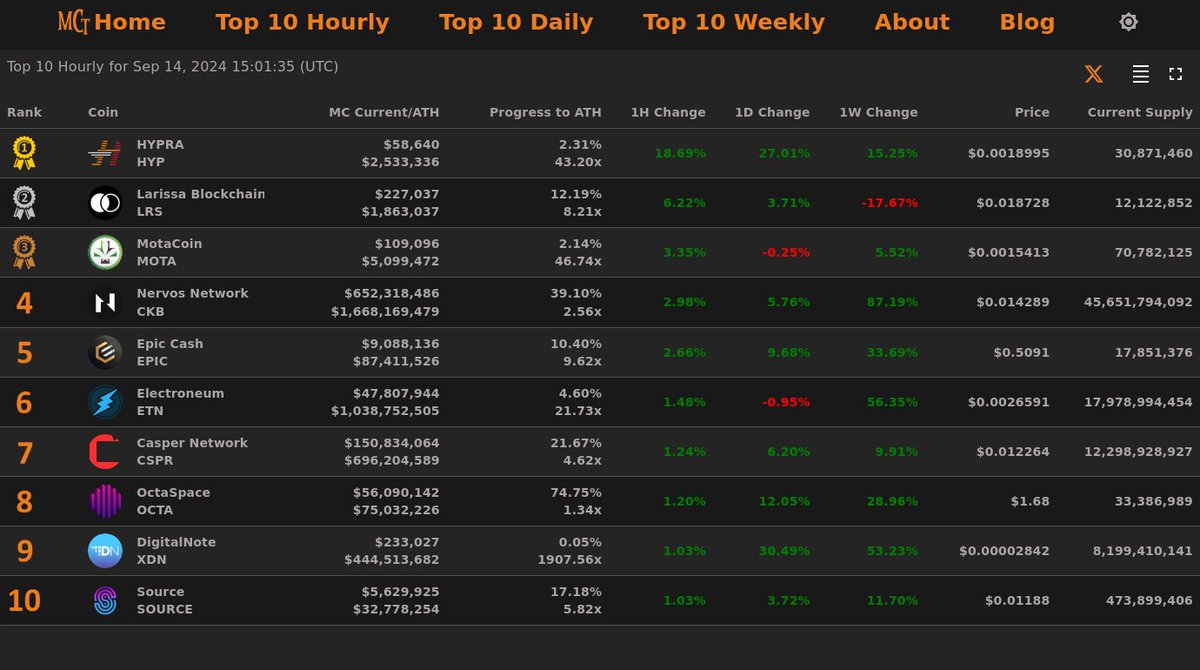Click the Source coin logo
The width and height of the screenshot is (1200, 670).
(105, 600)
